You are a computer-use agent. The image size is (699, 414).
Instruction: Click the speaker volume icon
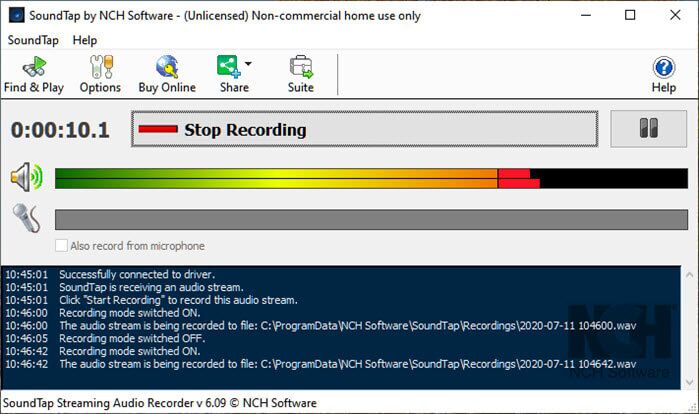coord(27,179)
